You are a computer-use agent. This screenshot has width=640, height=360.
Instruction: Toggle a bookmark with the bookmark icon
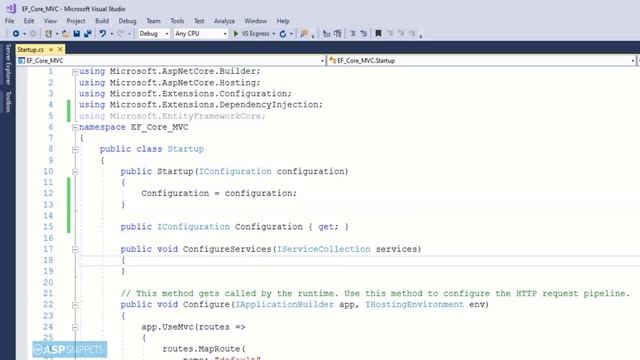pos(378,33)
